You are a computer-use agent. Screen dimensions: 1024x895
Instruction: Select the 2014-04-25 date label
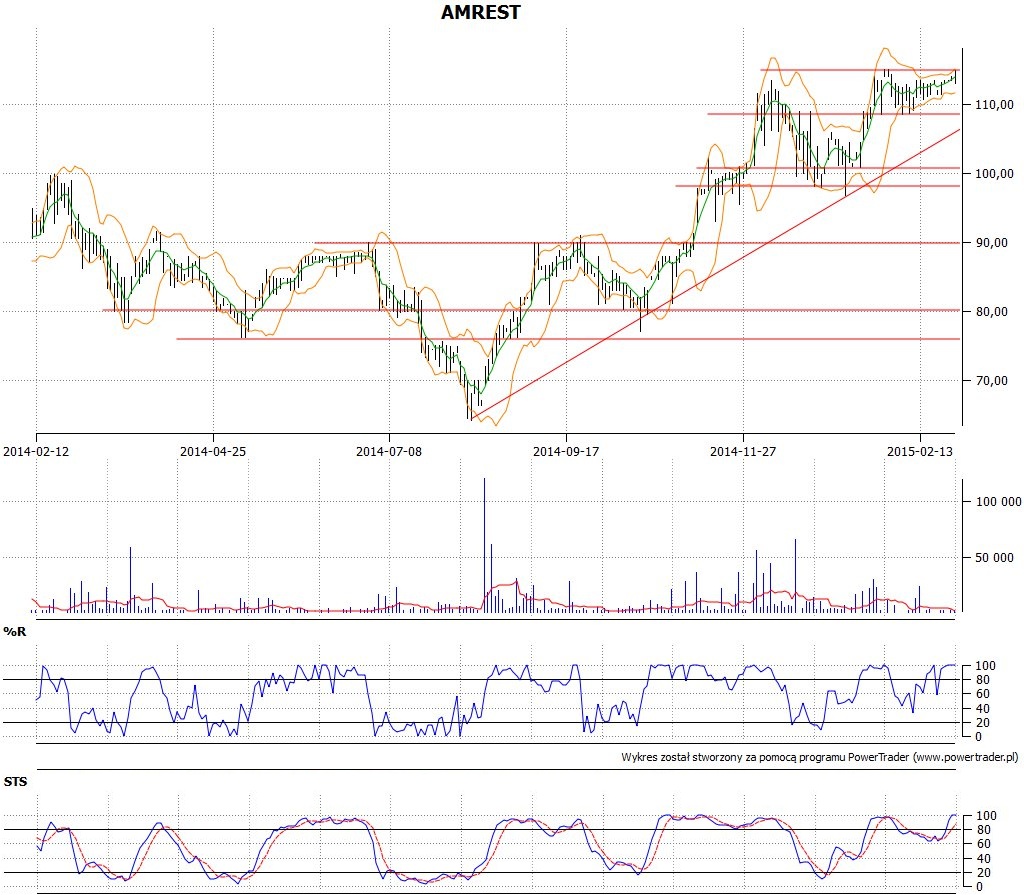[213, 451]
